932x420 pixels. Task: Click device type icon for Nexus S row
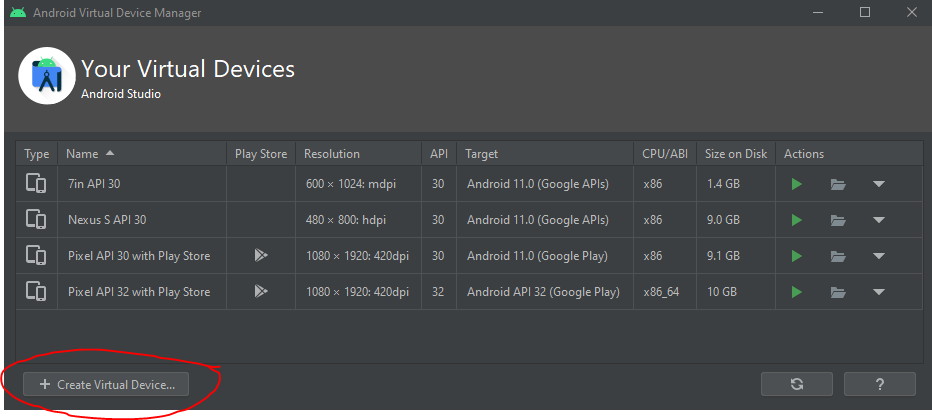(x=36, y=220)
